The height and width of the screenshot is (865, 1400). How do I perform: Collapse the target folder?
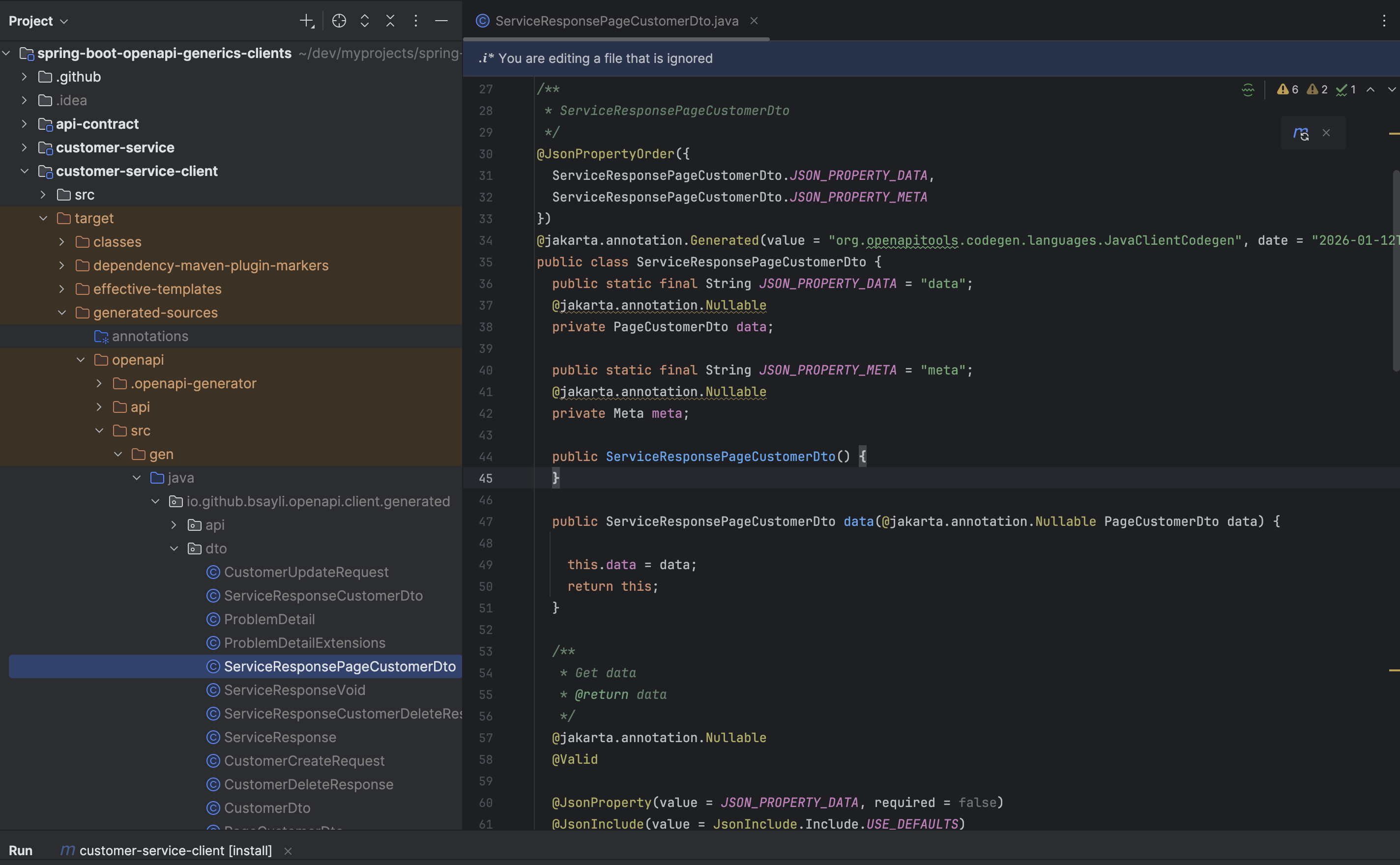[43, 218]
